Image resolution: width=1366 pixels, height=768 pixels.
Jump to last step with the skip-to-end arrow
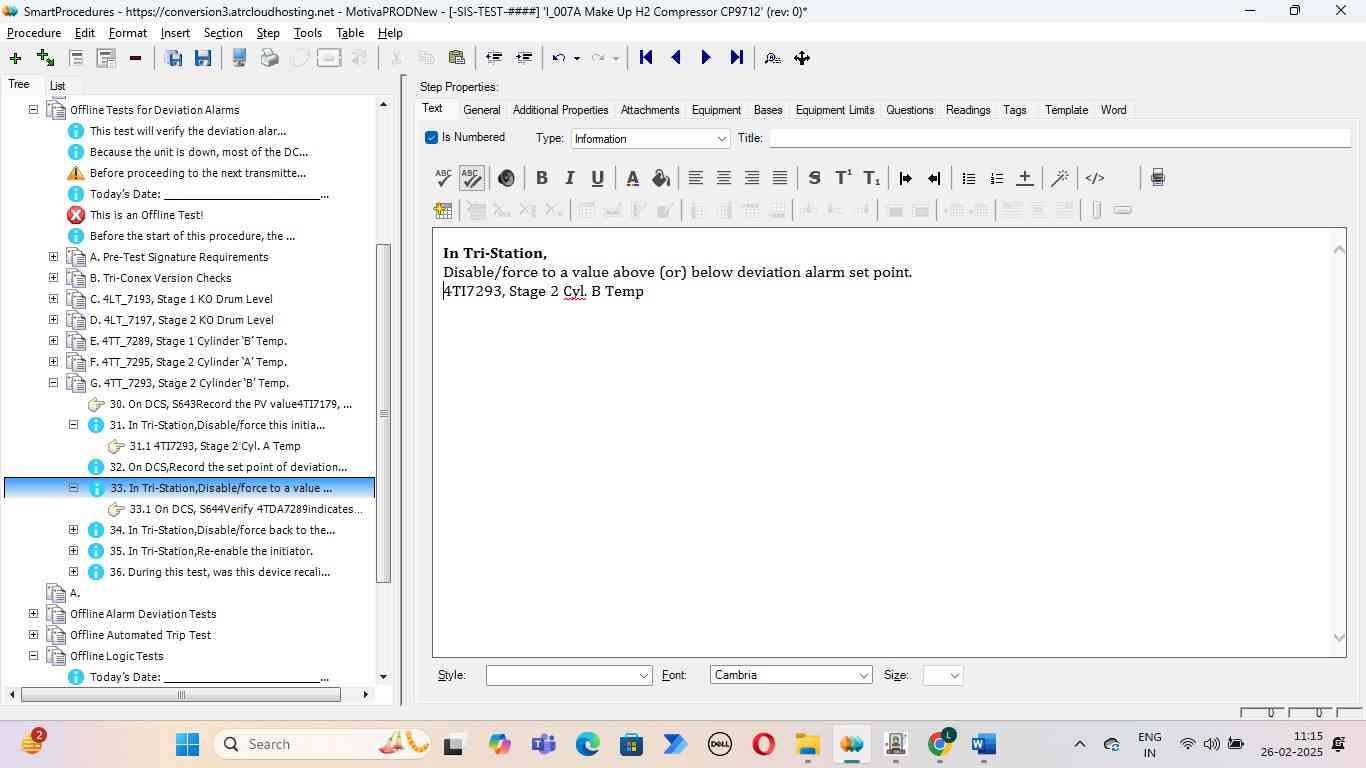pyautogui.click(x=737, y=58)
